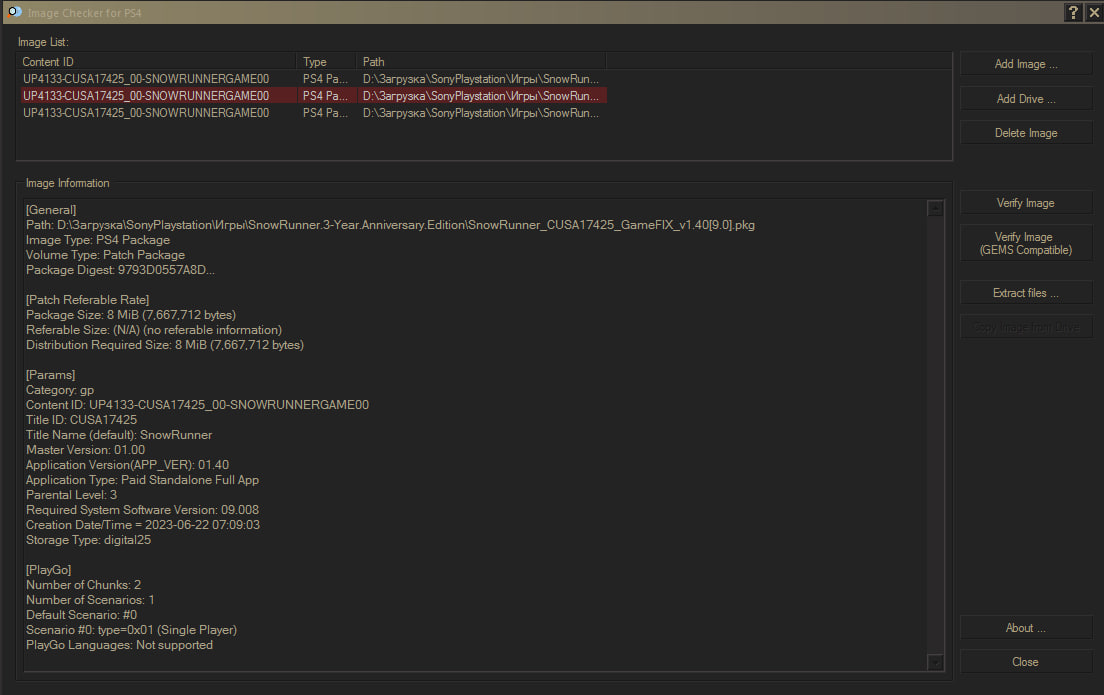Click the Image Checker app icon in title bar
Image resolution: width=1104 pixels, height=695 pixels.
pos(15,12)
